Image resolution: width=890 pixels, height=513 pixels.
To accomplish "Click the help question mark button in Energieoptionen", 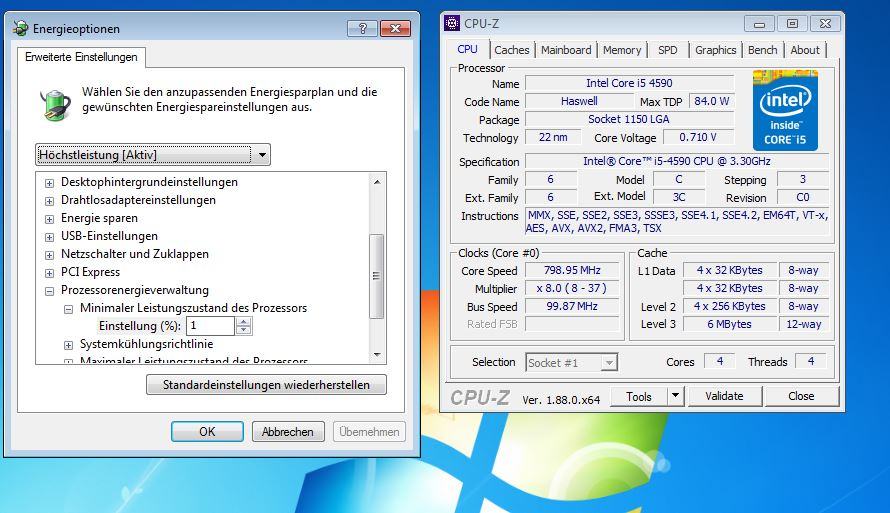I will click(362, 28).
